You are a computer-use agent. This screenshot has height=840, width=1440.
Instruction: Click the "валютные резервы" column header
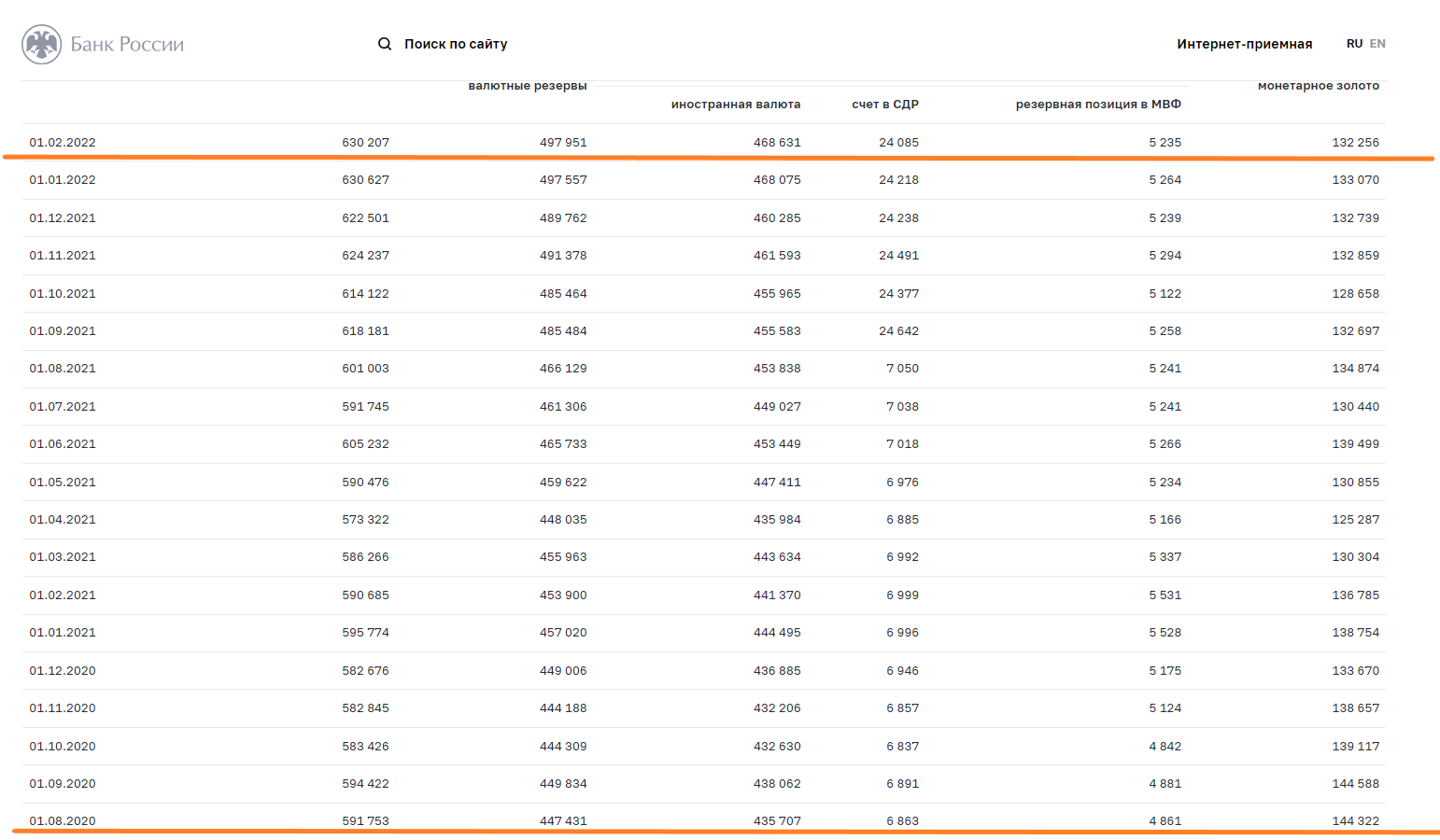tap(528, 86)
